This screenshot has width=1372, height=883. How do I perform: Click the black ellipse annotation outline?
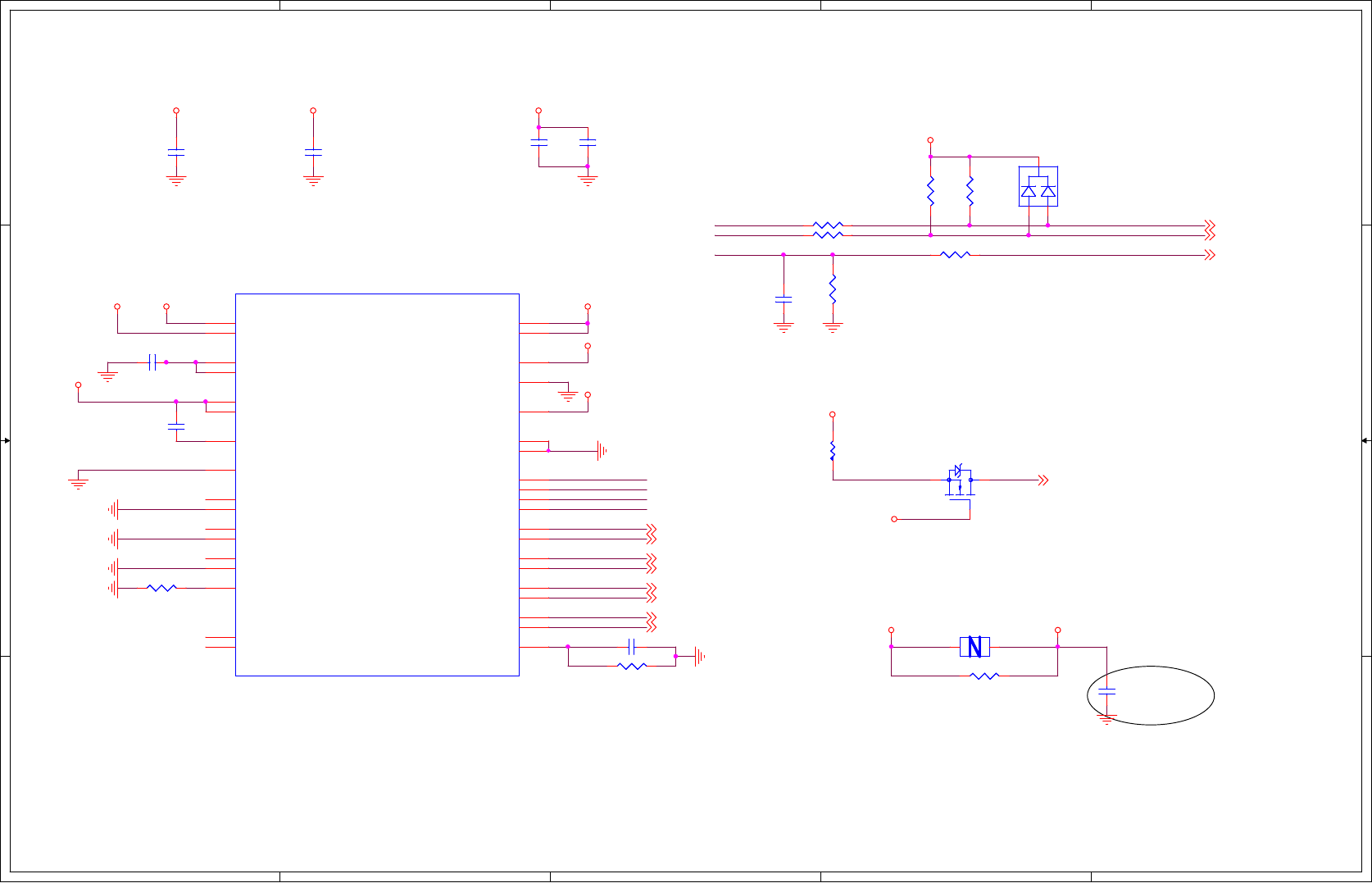(1151, 696)
